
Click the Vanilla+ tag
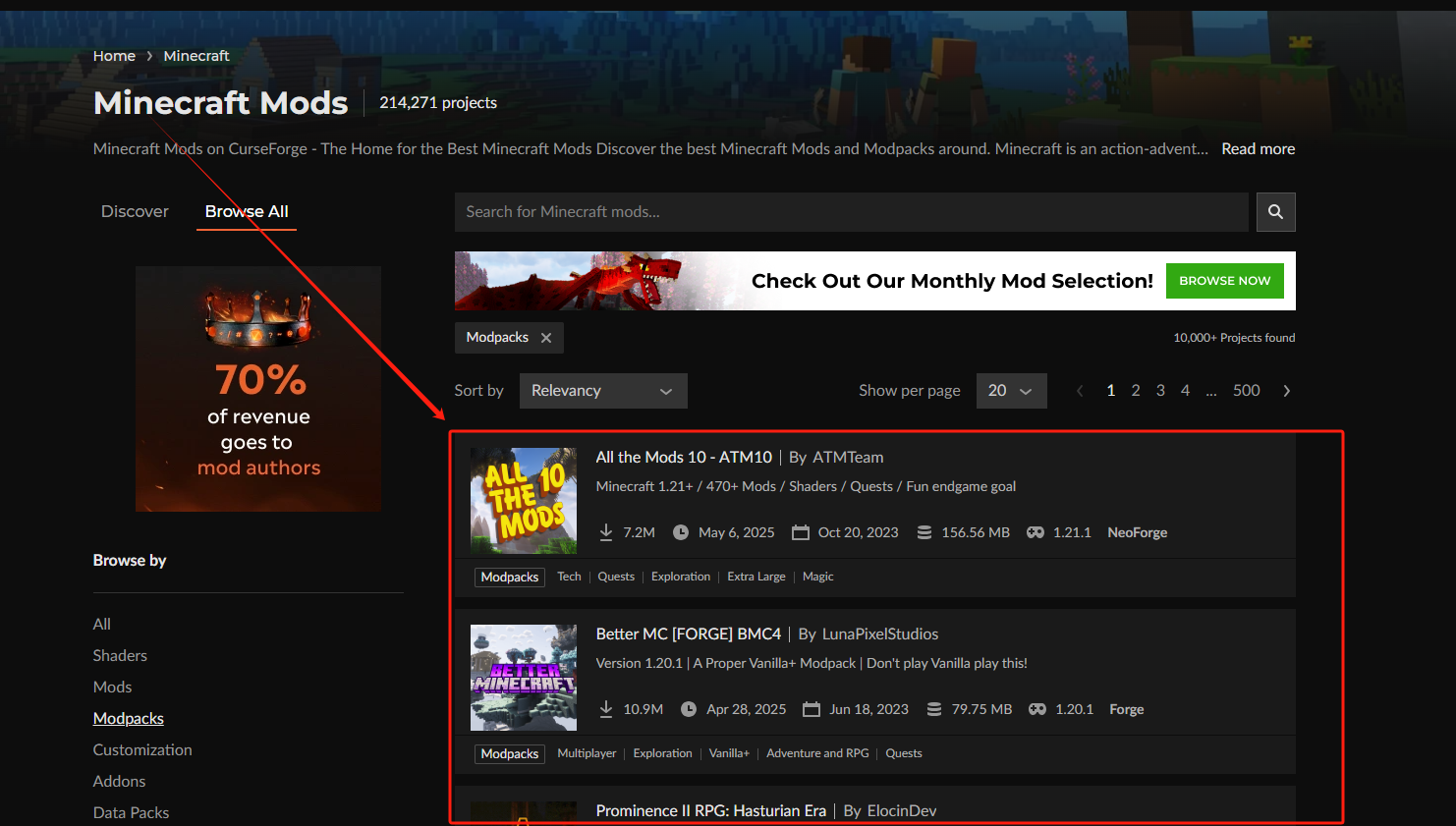(x=729, y=753)
